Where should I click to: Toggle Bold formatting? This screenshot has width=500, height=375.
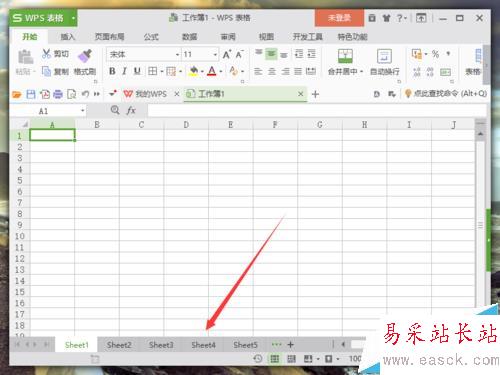pos(112,71)
